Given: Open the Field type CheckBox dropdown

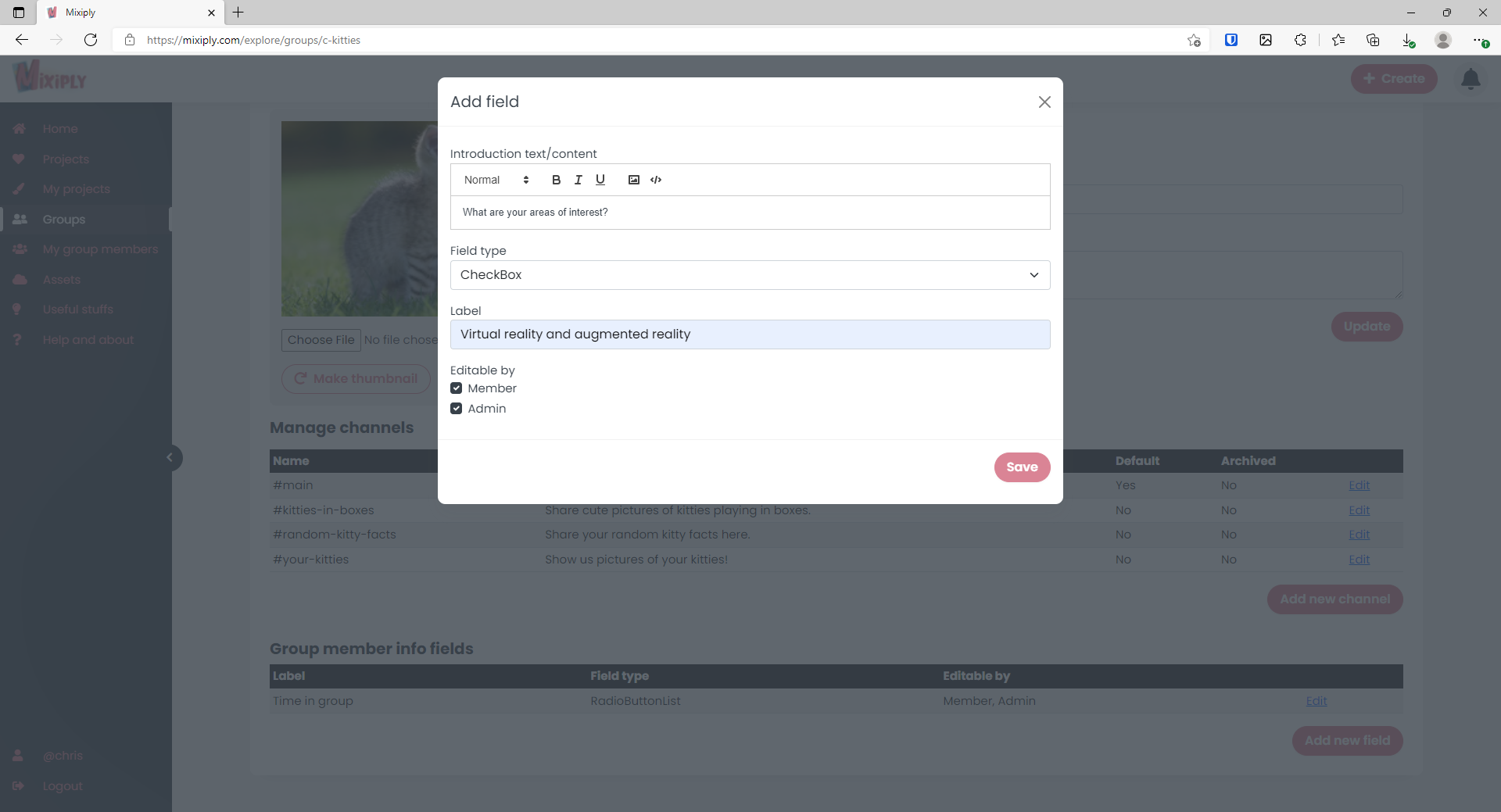Looking at the screenshot, I should point(750,275).
